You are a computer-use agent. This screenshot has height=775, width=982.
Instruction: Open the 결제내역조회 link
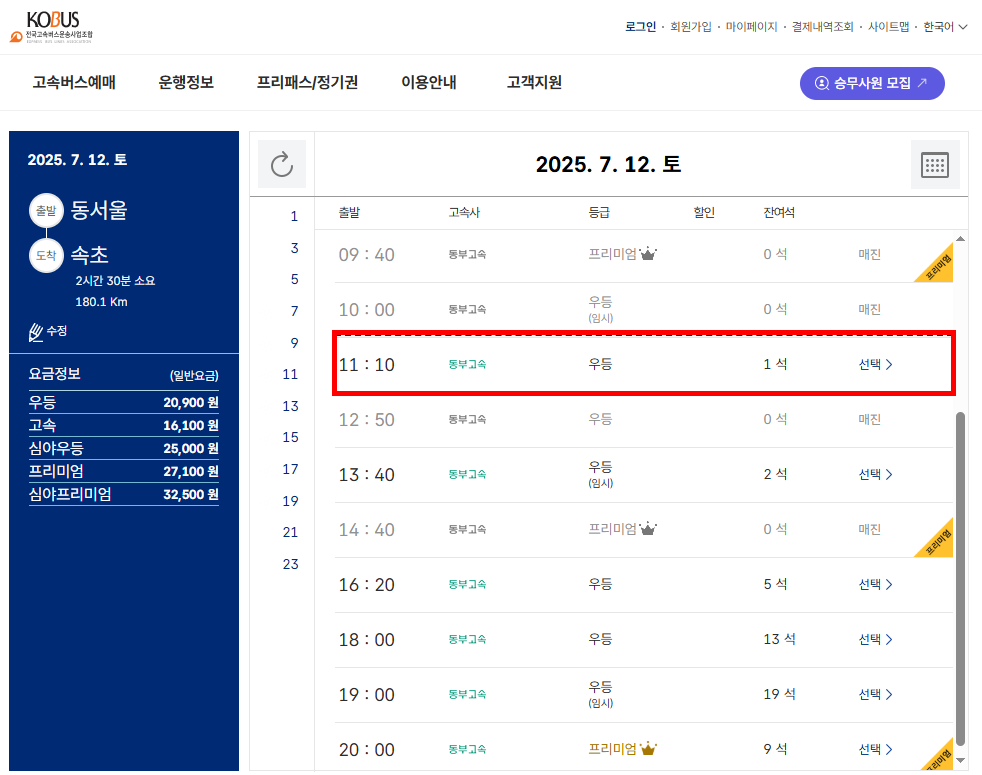(822, 26)
